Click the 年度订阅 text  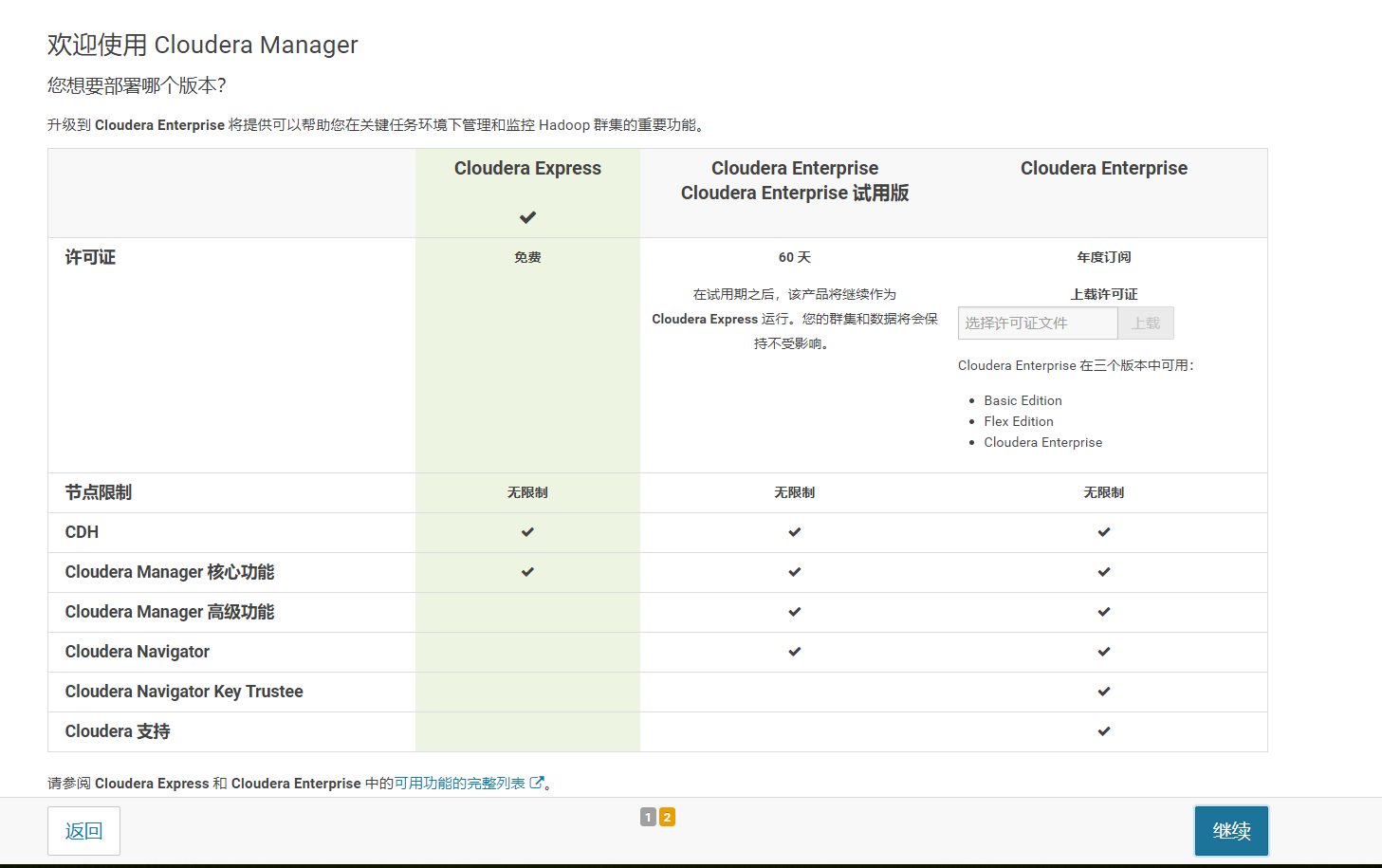pyautogui.click(x=1104, y=257)
